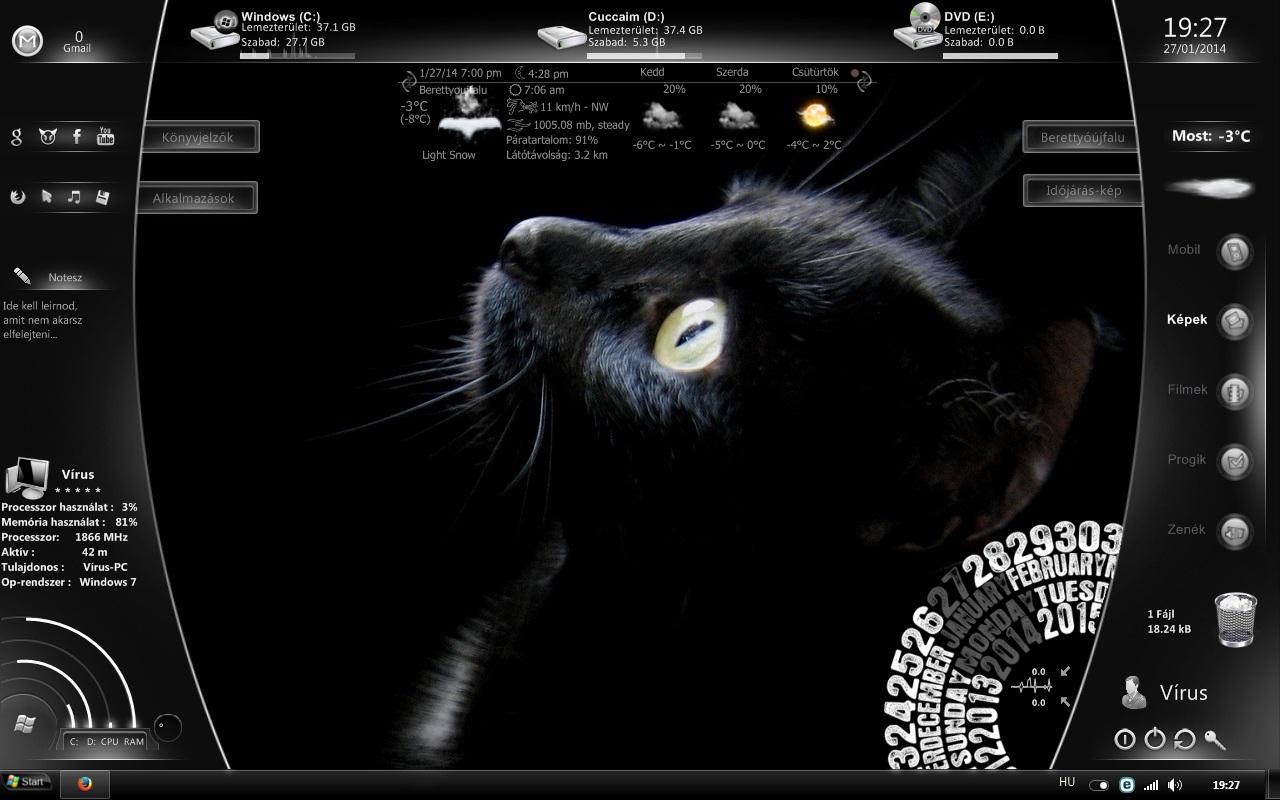Launch Firefox from the sidebar app row
The image size is (1280, 800).
click(17, 197)
